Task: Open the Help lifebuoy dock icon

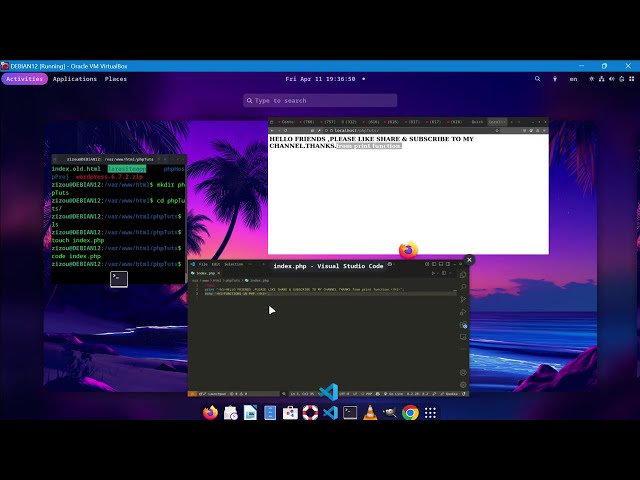Action: click(x=310, y=413)
